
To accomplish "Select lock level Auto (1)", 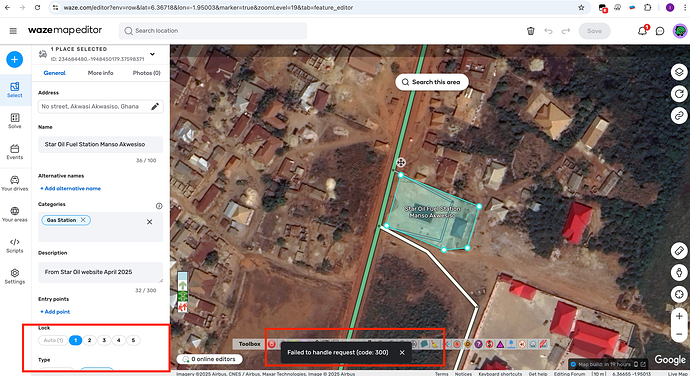I will coord(53,340).
